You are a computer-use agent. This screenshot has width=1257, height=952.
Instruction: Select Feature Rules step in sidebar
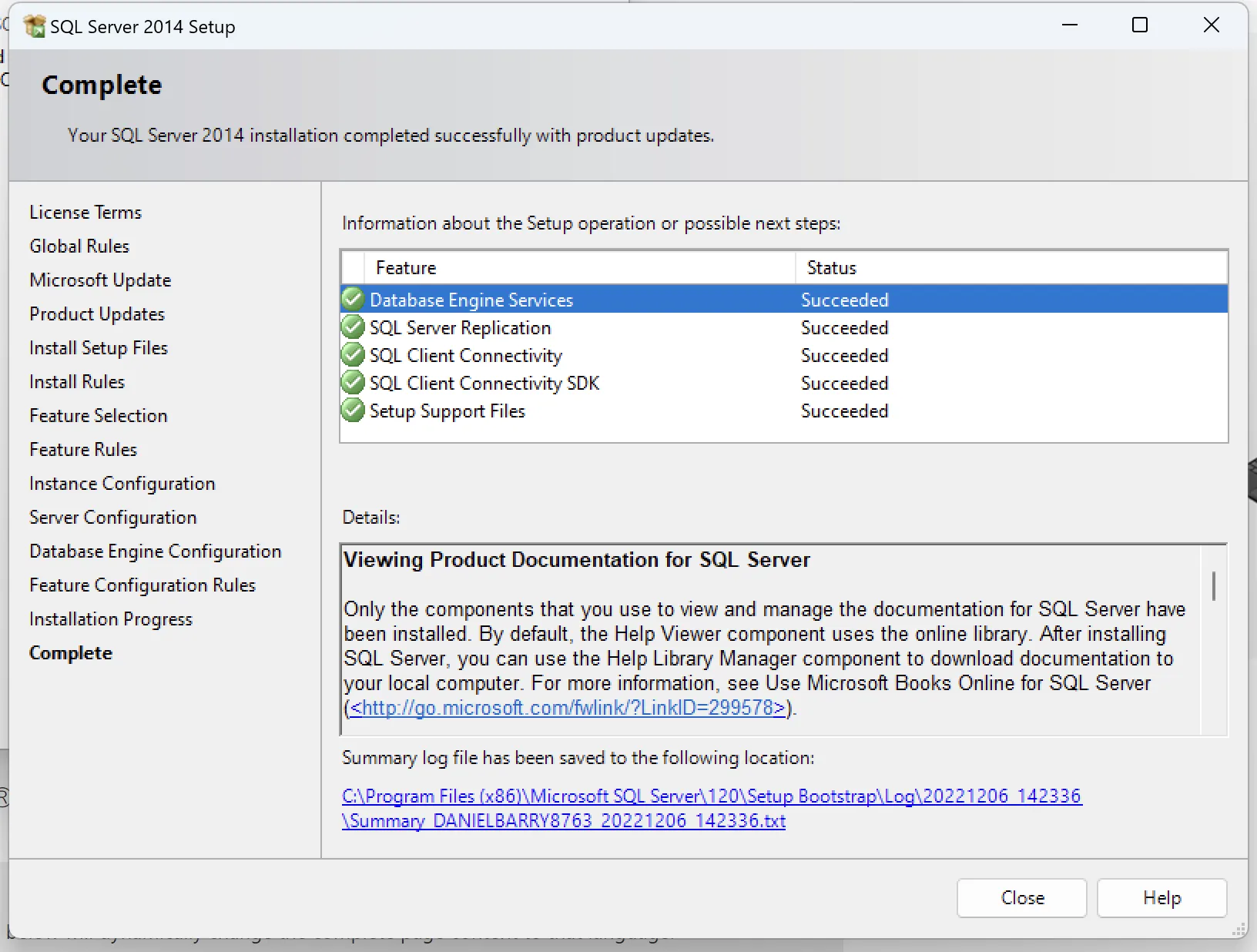[x=83, y=449]
